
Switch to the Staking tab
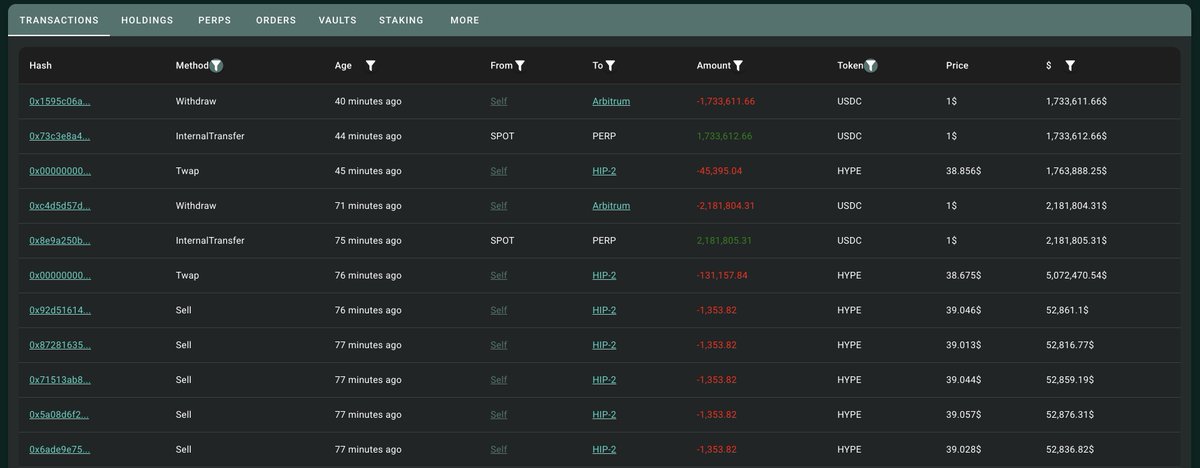pos(401,20)
